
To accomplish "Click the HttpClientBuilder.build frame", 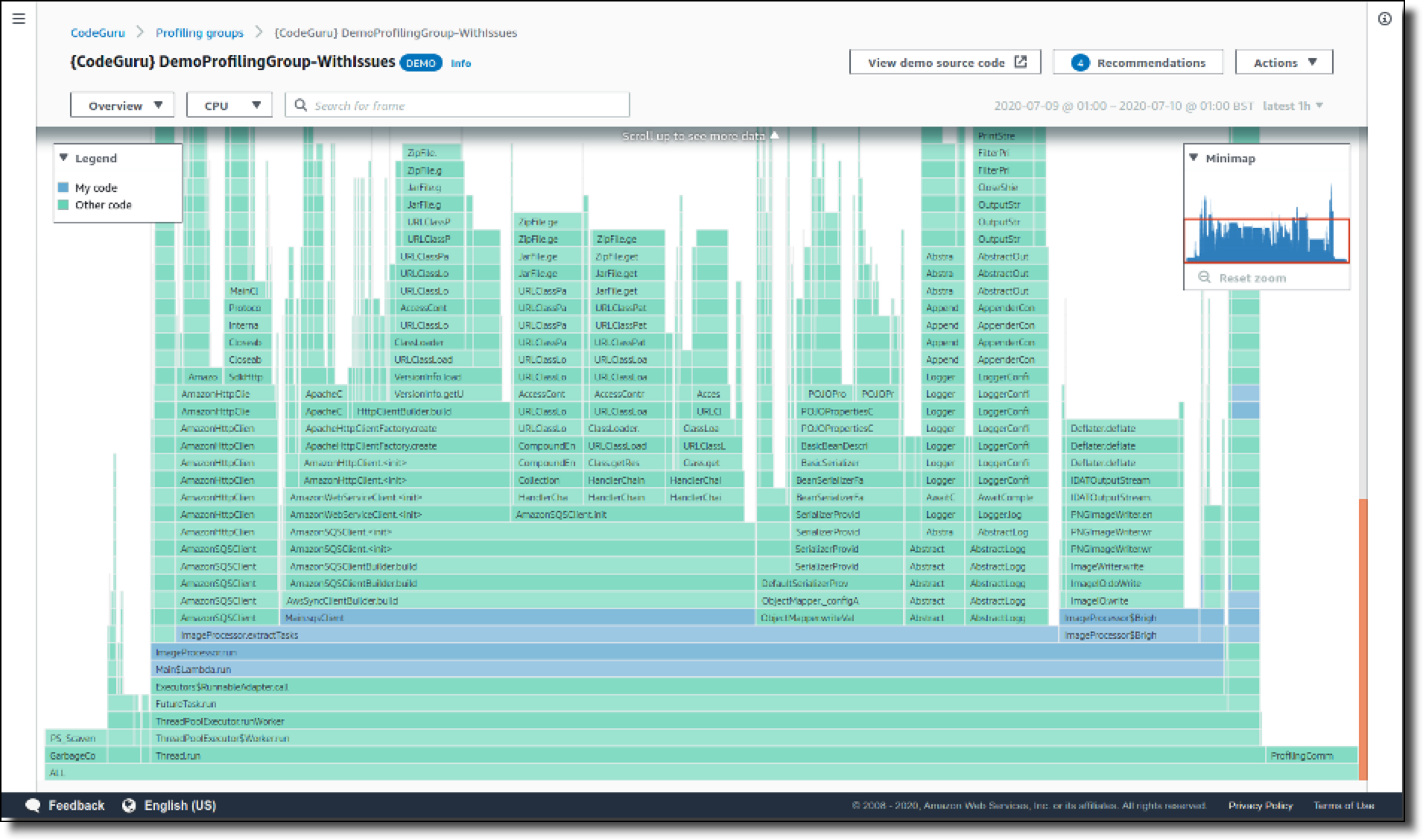I will tap(431, 411).
